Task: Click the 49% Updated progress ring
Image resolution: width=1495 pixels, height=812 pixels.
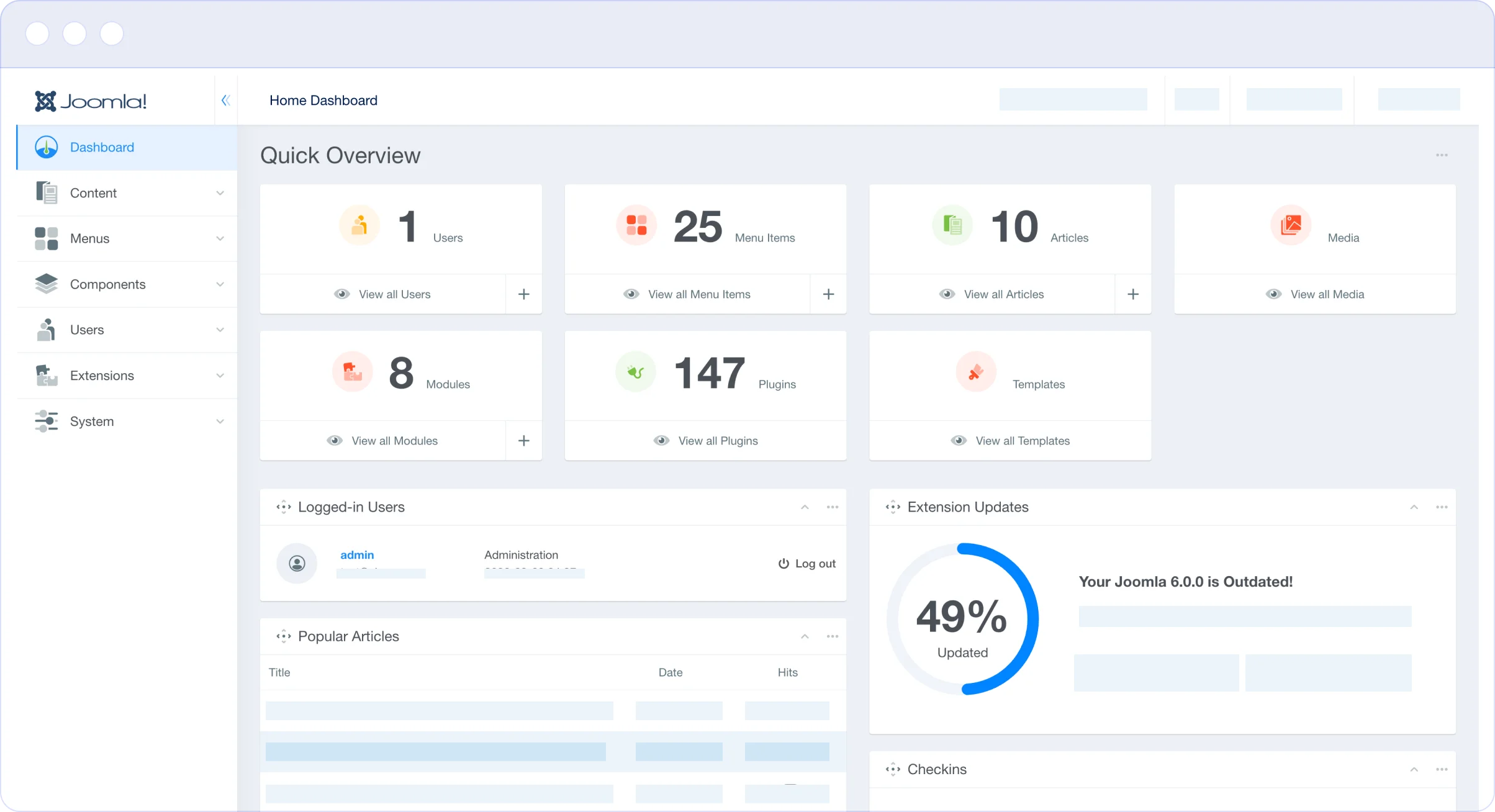Action: coord(962,619)
